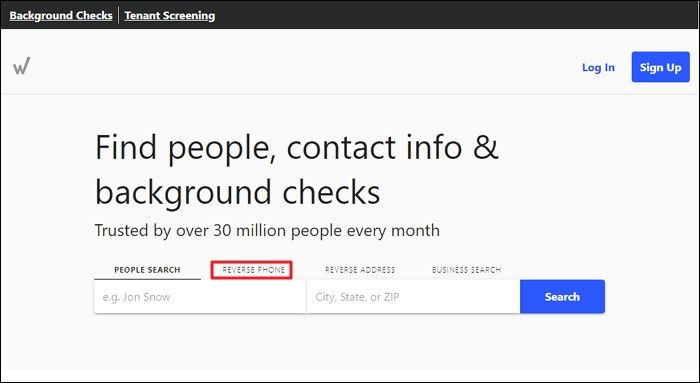Click the 'background checks' headline line
Image resolution: width=700 pixels, height=383 pixels.
(x=238, y=193)
